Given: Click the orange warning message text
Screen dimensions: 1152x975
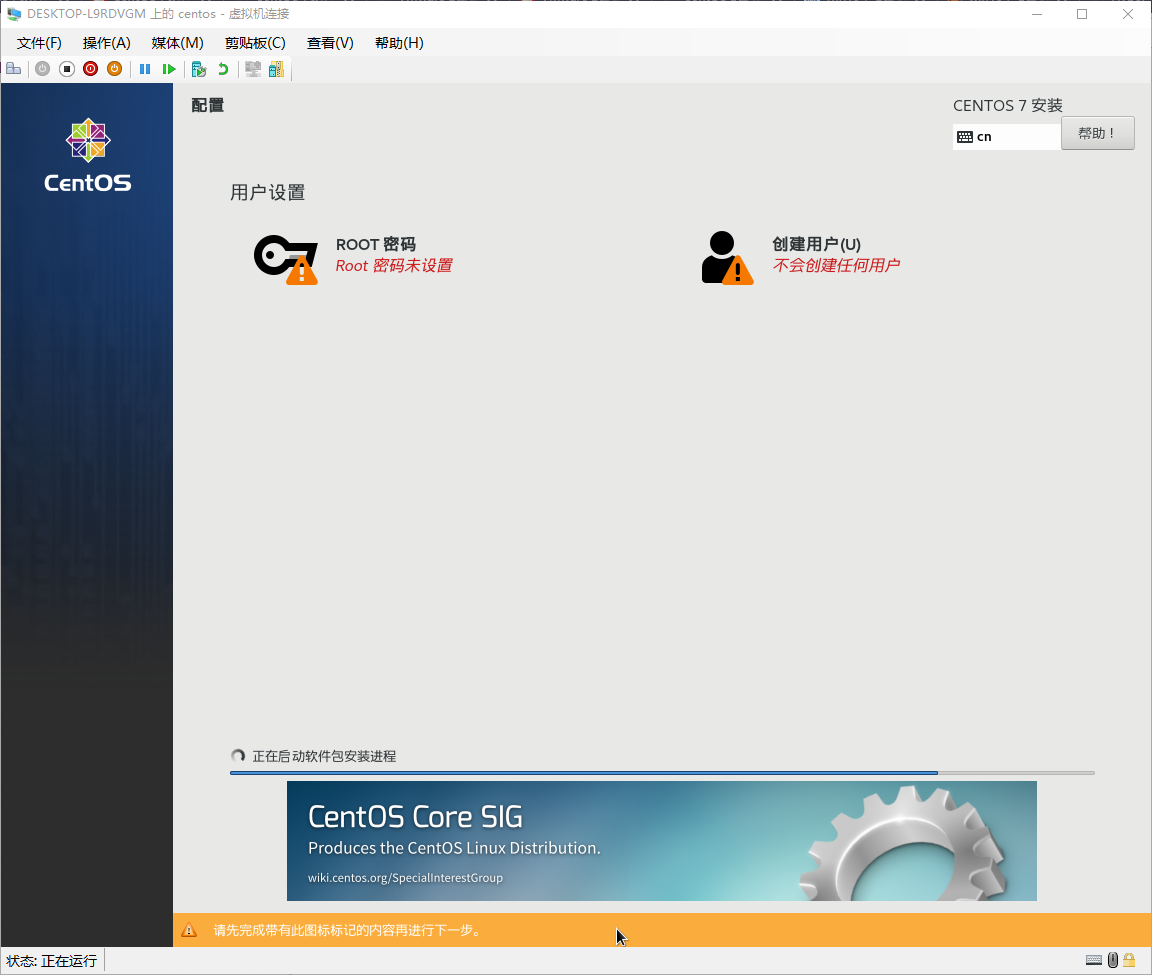Looking at the screenshot, I should coord(348,930).
